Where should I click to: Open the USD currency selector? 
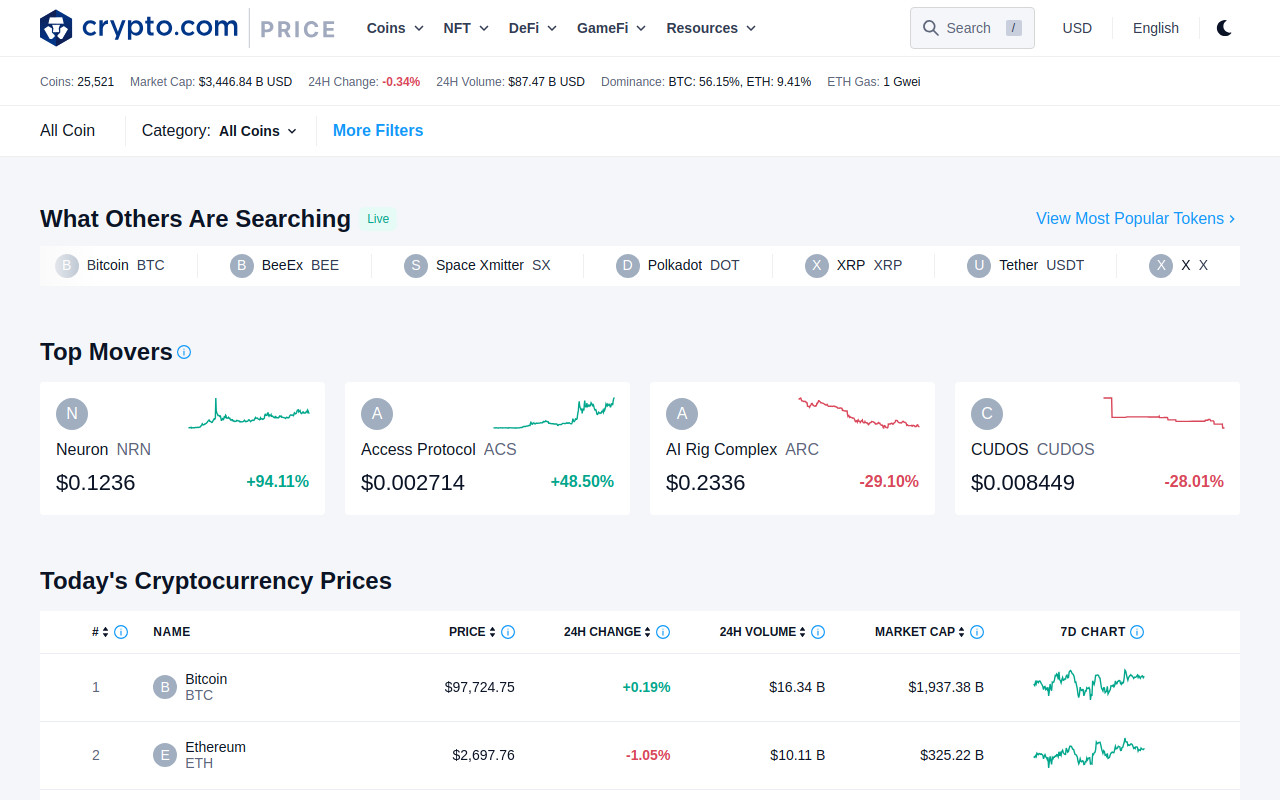tap(1077, 28)
